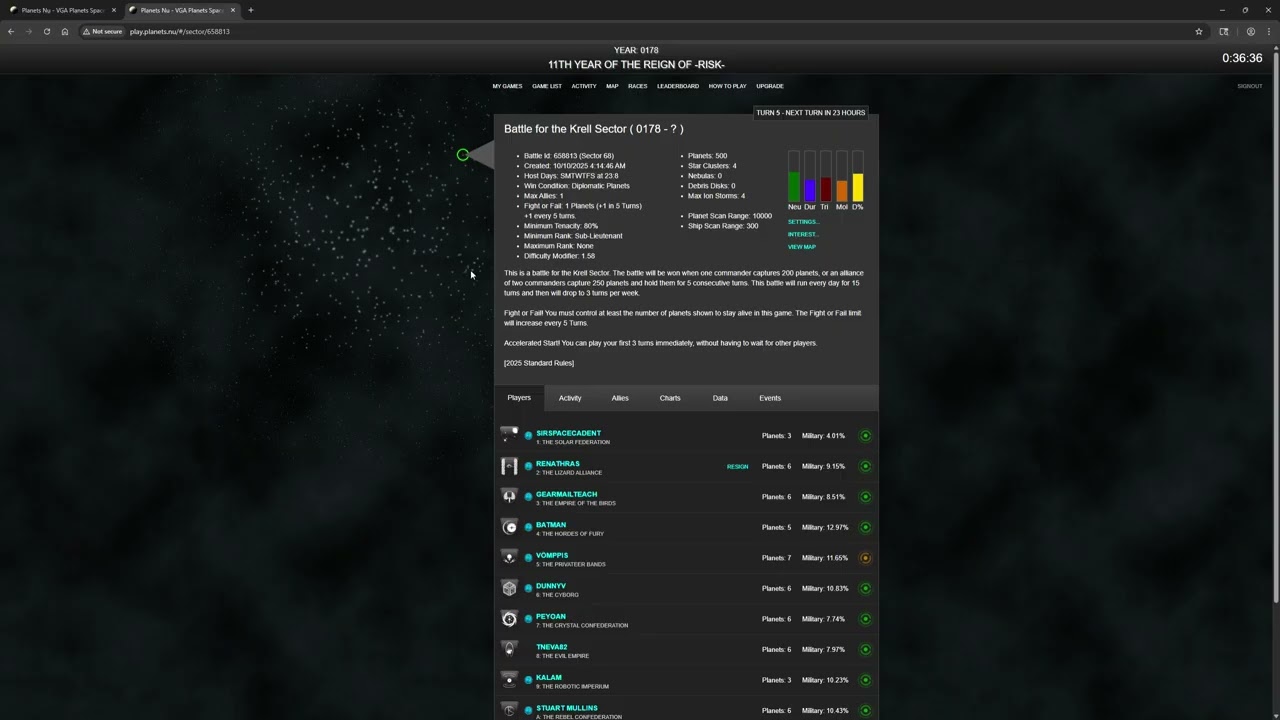The image size is (1280, 720).
Task: Open player name TNEVA82
Action: [552, 647]
